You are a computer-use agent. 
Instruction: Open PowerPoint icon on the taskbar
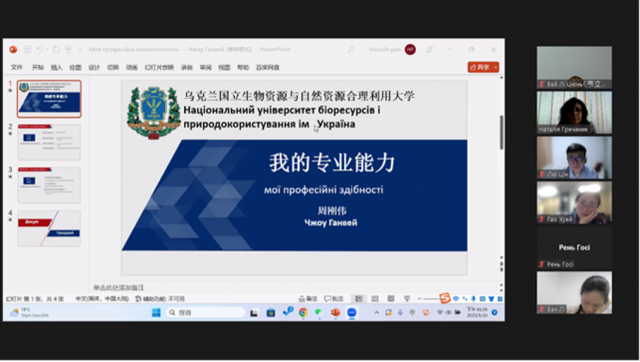tap(336, 313)
